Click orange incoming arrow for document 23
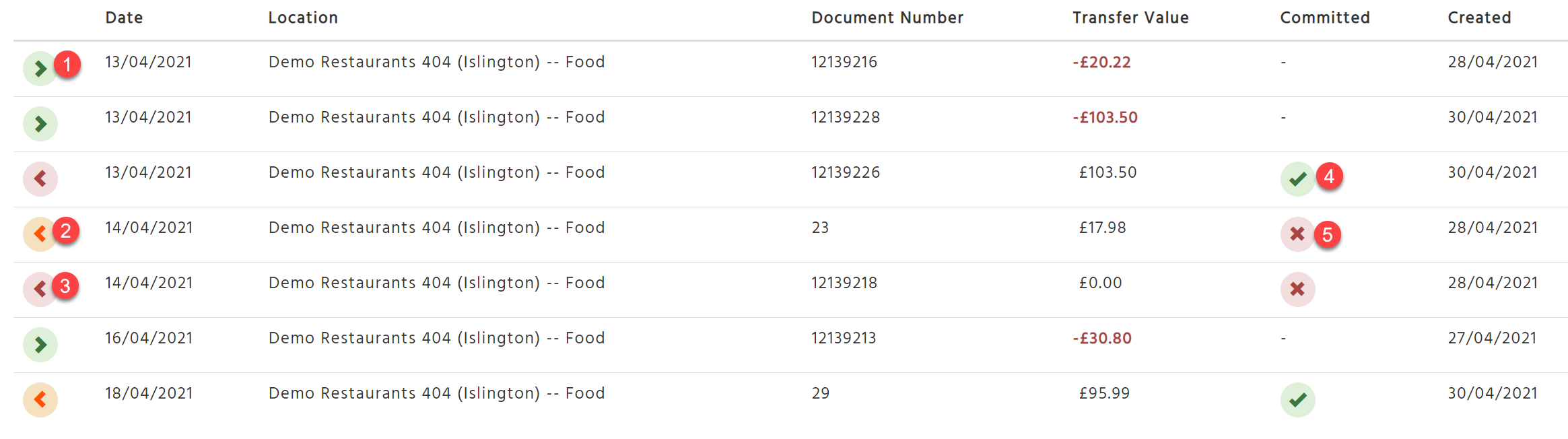The width and height of the screenshot is (1568, 439). click(x=40, y=234)
